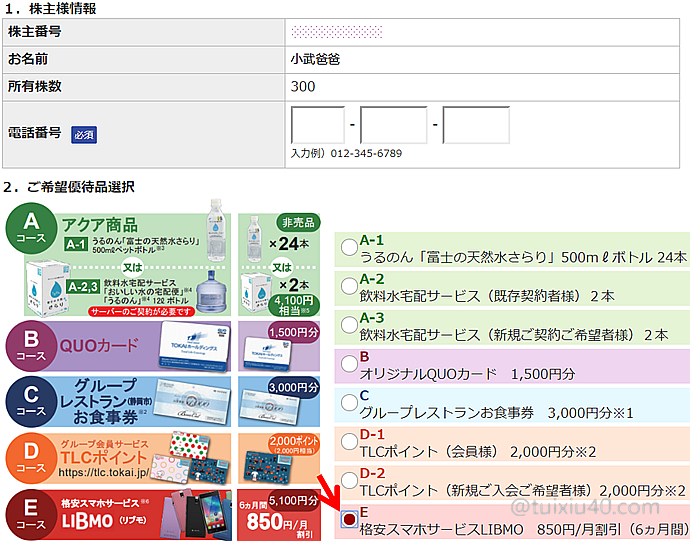Click the purple B コース circle badge
The width and height of the screenshot is (690, 541).
tap(31, 346)
